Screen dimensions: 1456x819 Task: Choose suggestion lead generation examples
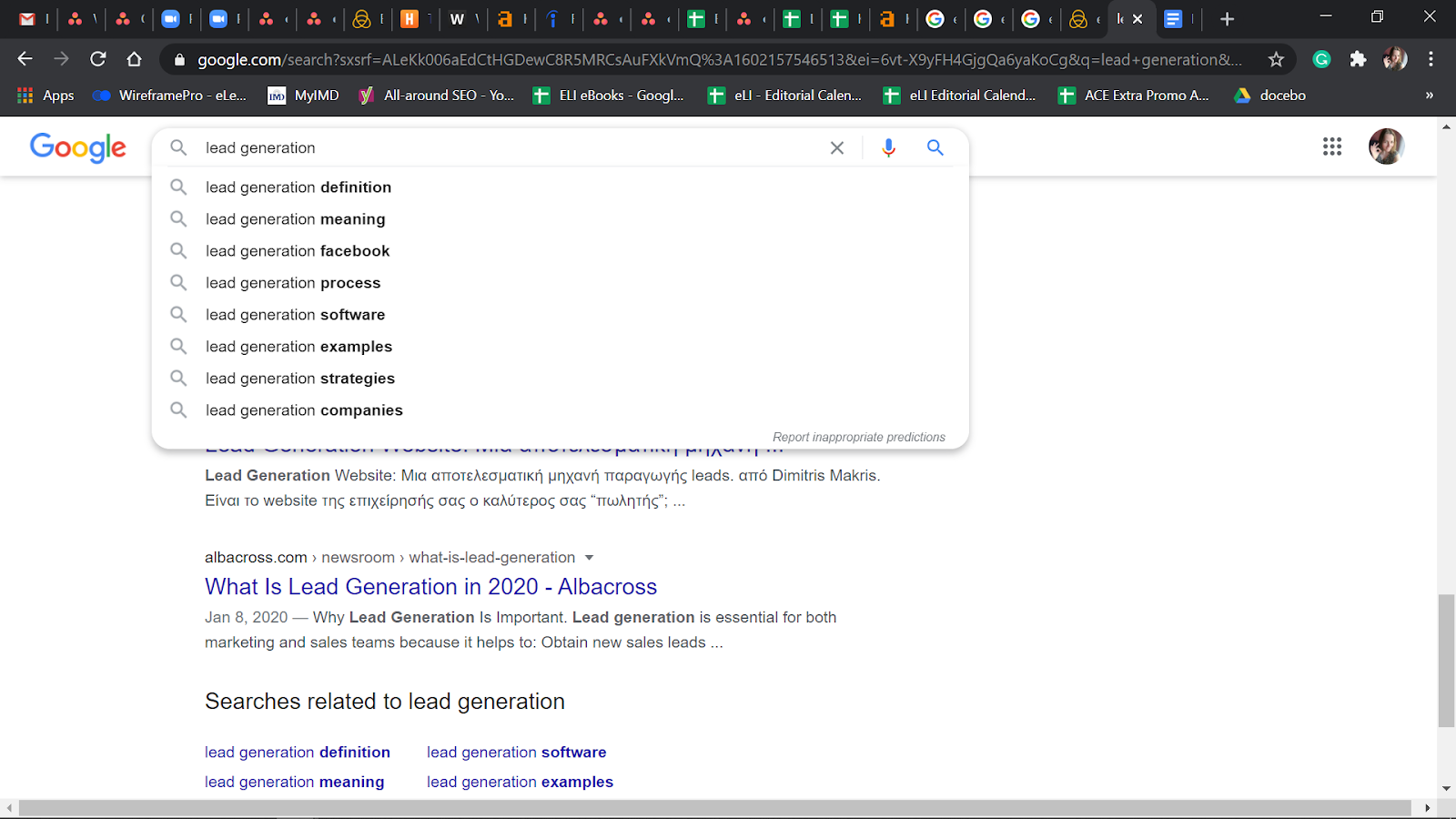[560, 346]
